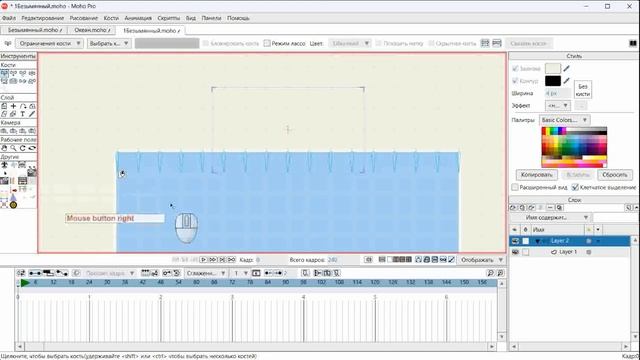The height and width of the screenshot is (360, 640).
Task: Select the Freehand curve tool in Слой section
Action: coord(23,106)
